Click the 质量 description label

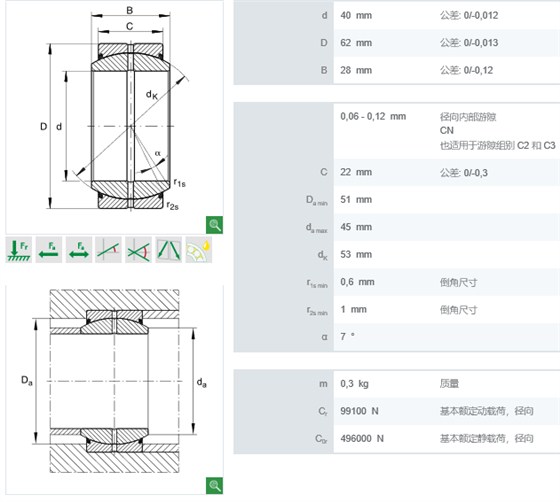point(449,384)
